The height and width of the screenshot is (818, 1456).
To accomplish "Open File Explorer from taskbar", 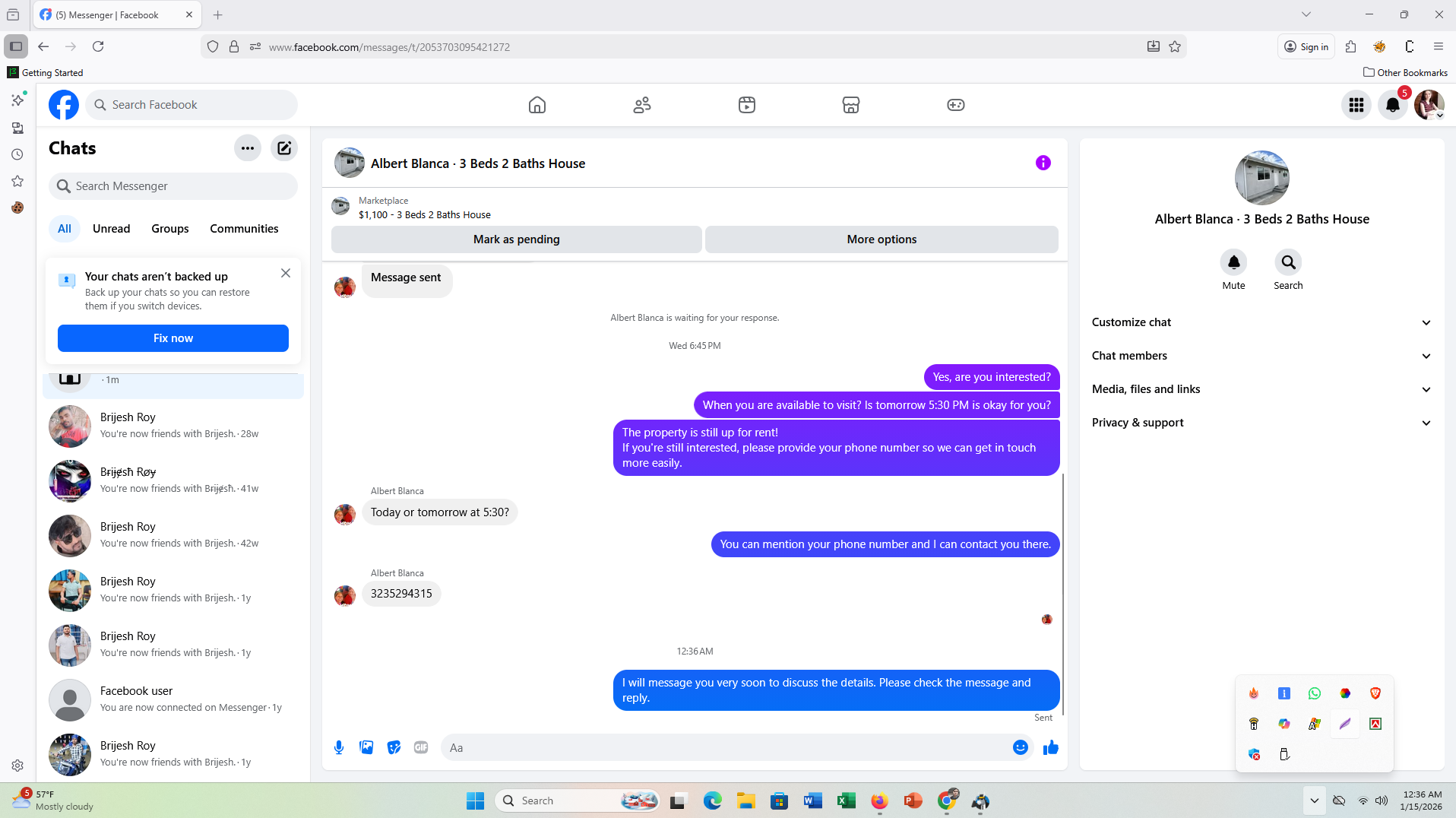I will pyautogui.click(x=745, y=801).
